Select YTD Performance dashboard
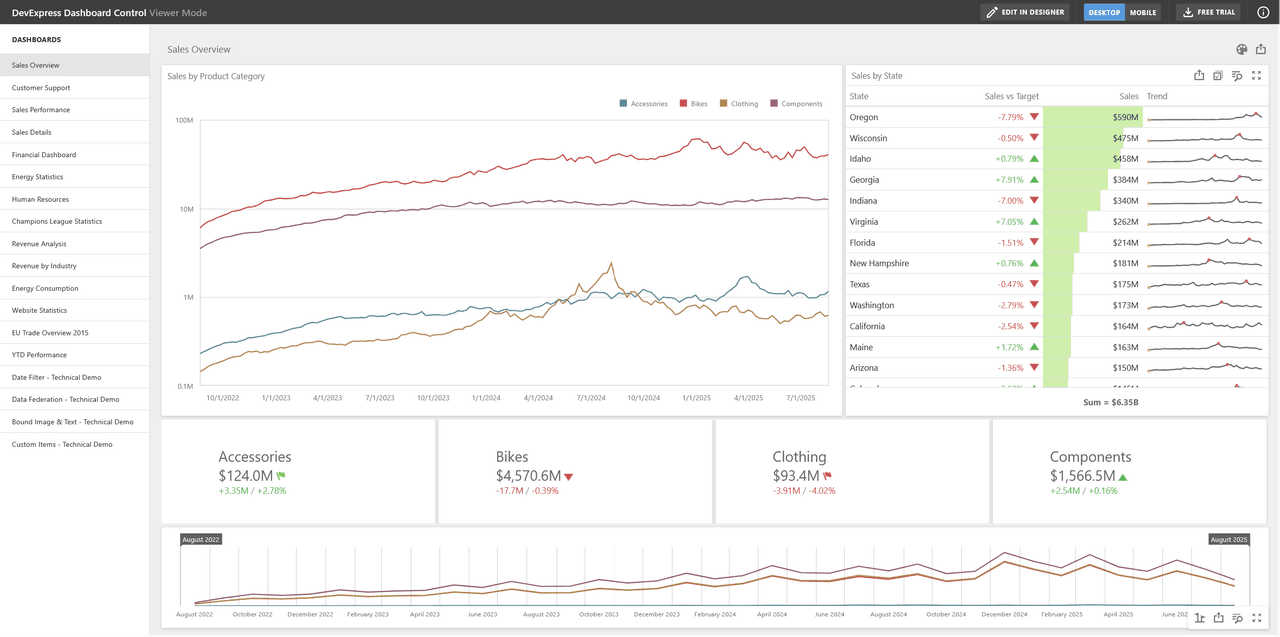 75,355
